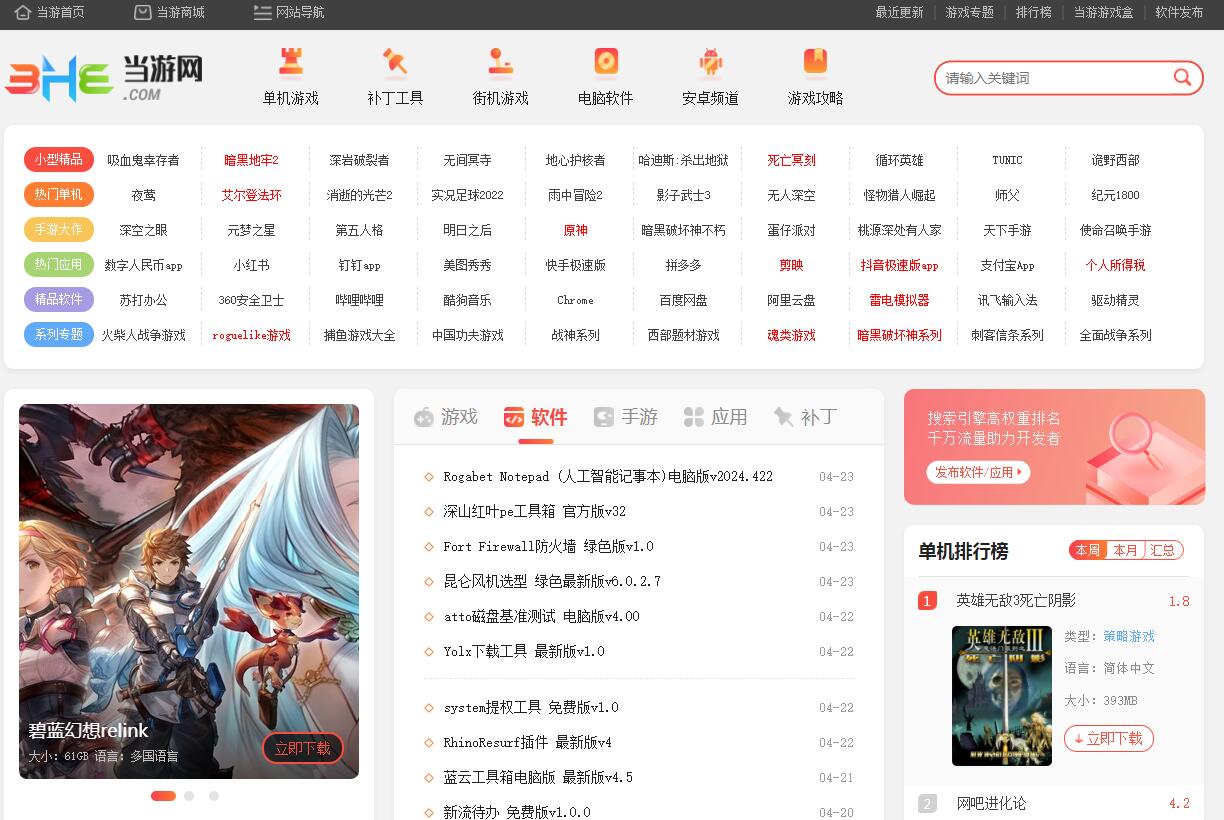Open 最近更新 in the top bar
Image resolution: width=1224 pixels, height=820 pixels.
[x=899, y=13]
